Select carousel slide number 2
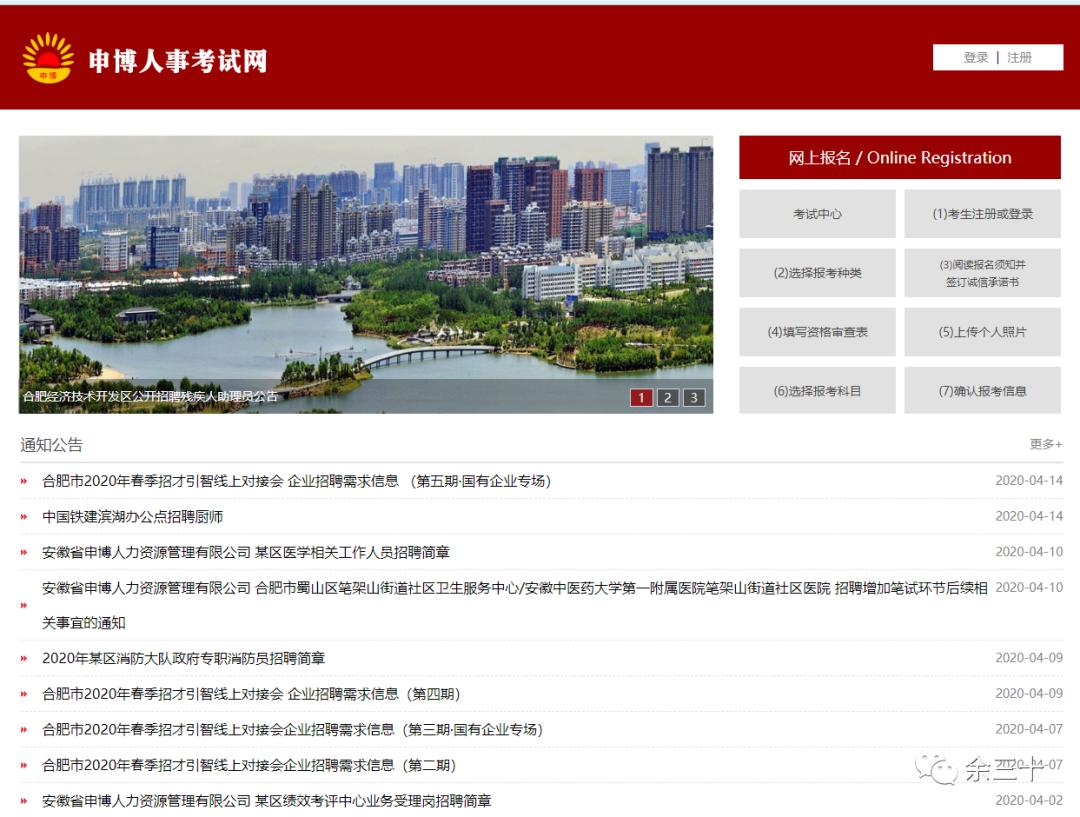 [666, 397]
